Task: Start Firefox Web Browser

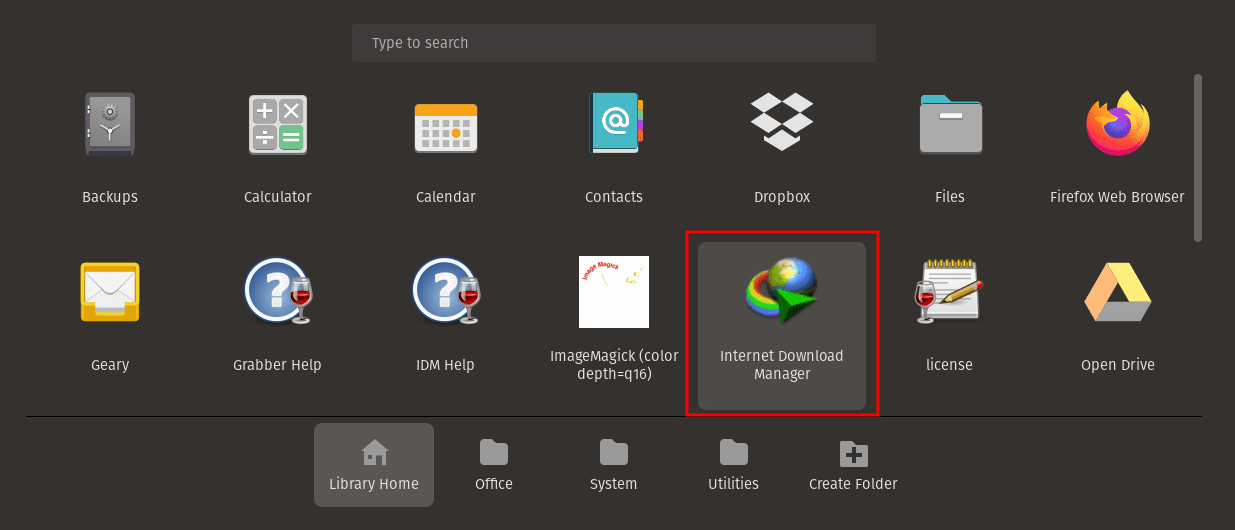Action: tap(1118, 124)
